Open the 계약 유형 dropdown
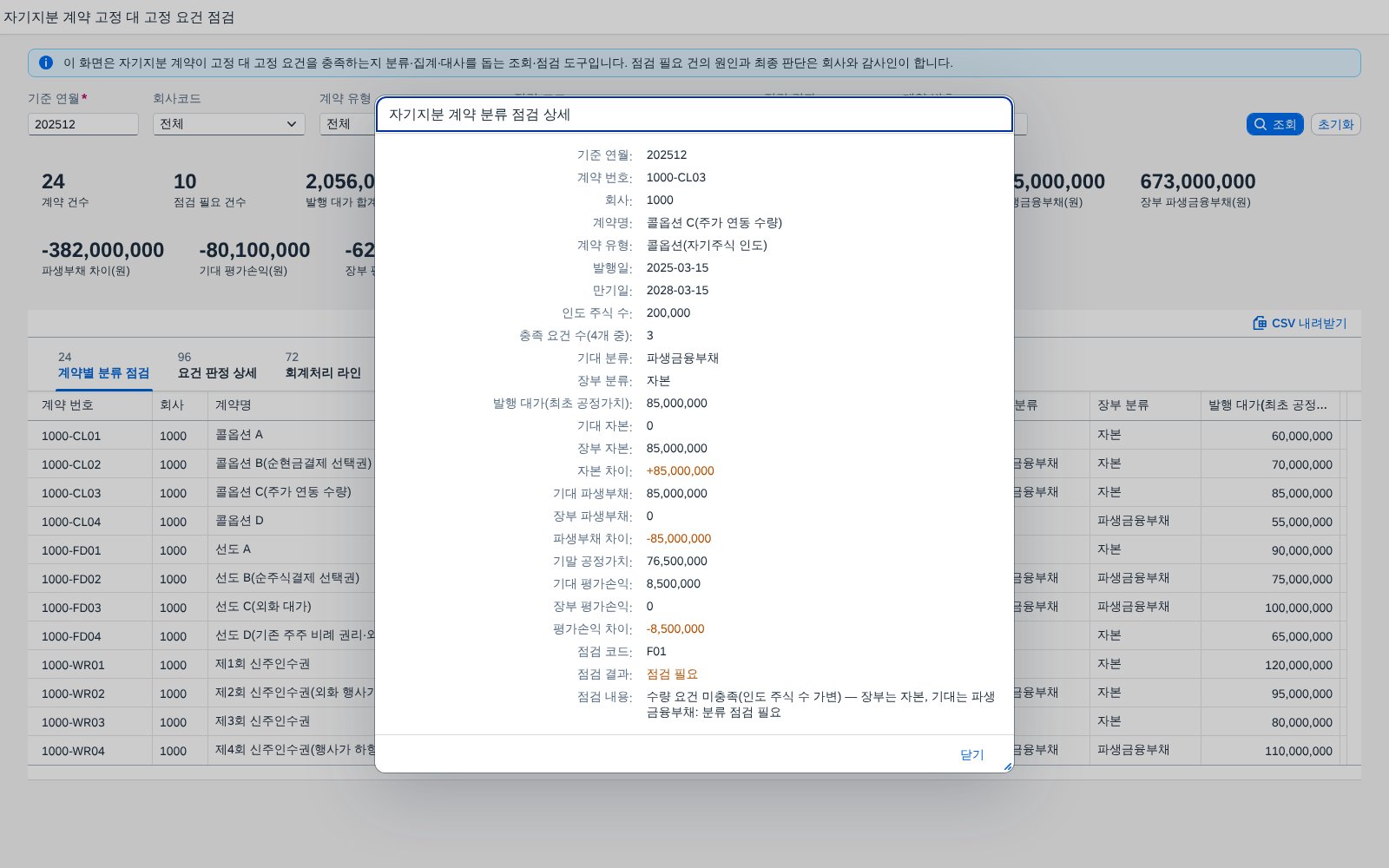 347,124
